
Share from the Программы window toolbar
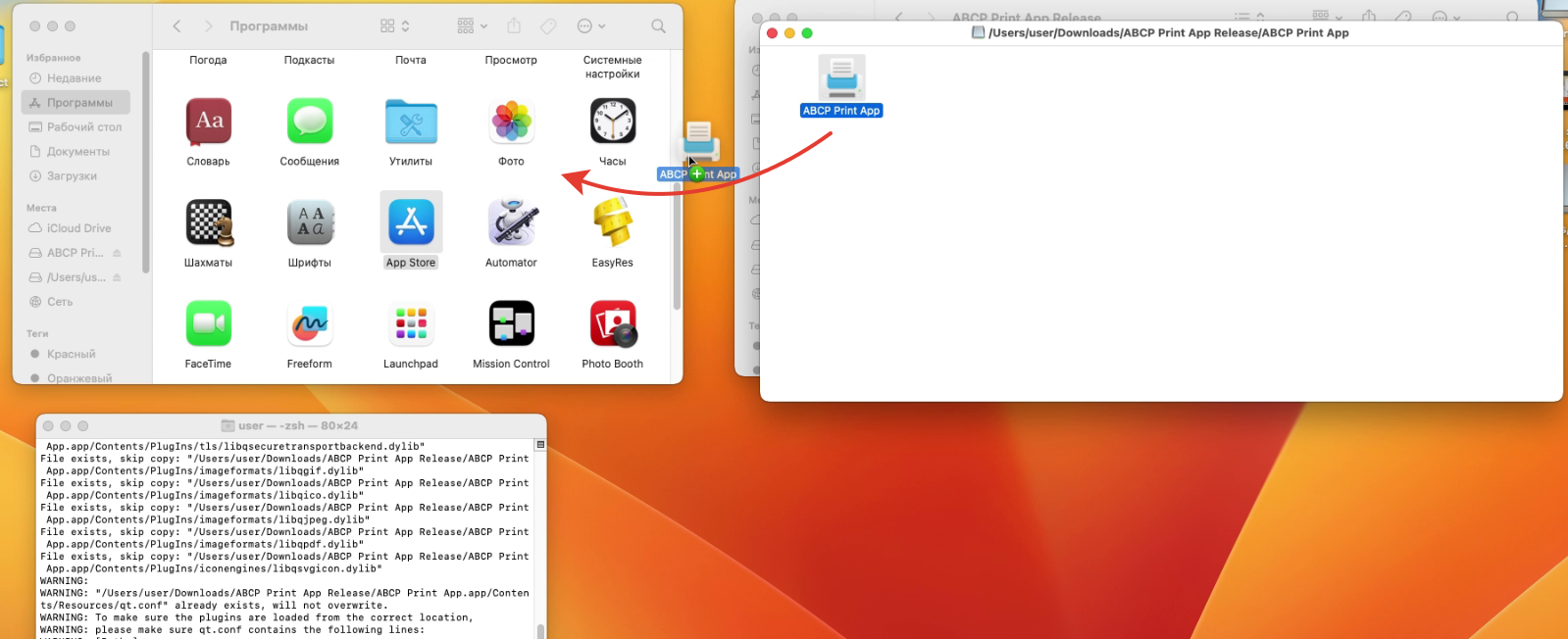coord(514,26)
